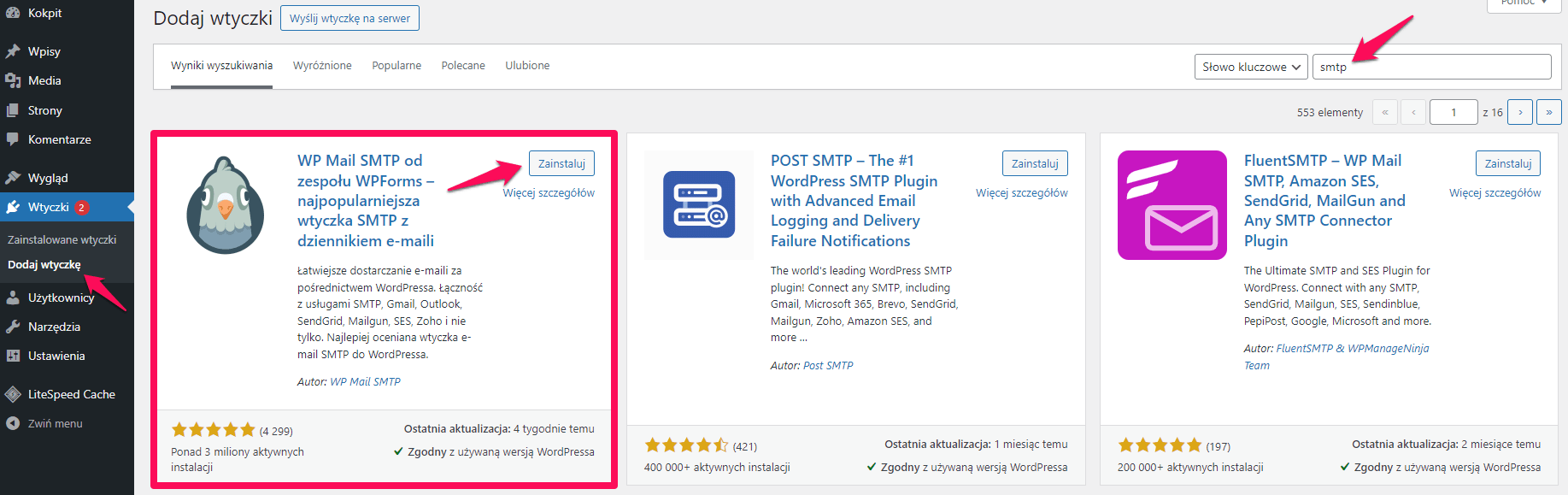Switch to Wyniki wyszukiwania tab
Image resolution: width=1568 pixels, height=495 pixels.
pyautogui.click(x=221, y=66)
